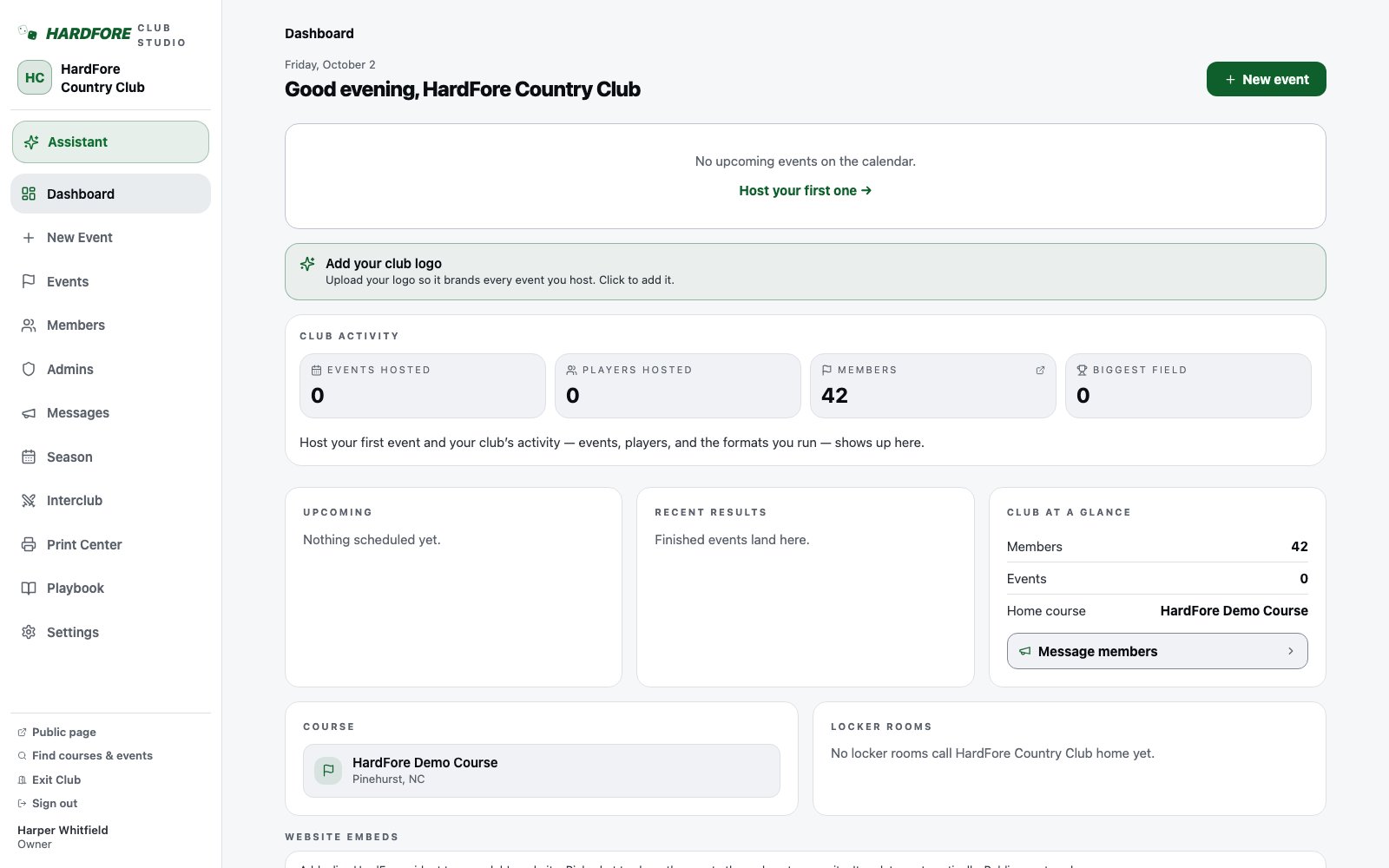Click the green New event button
The image size is (1389, 868).
[x=1266, y=79]
